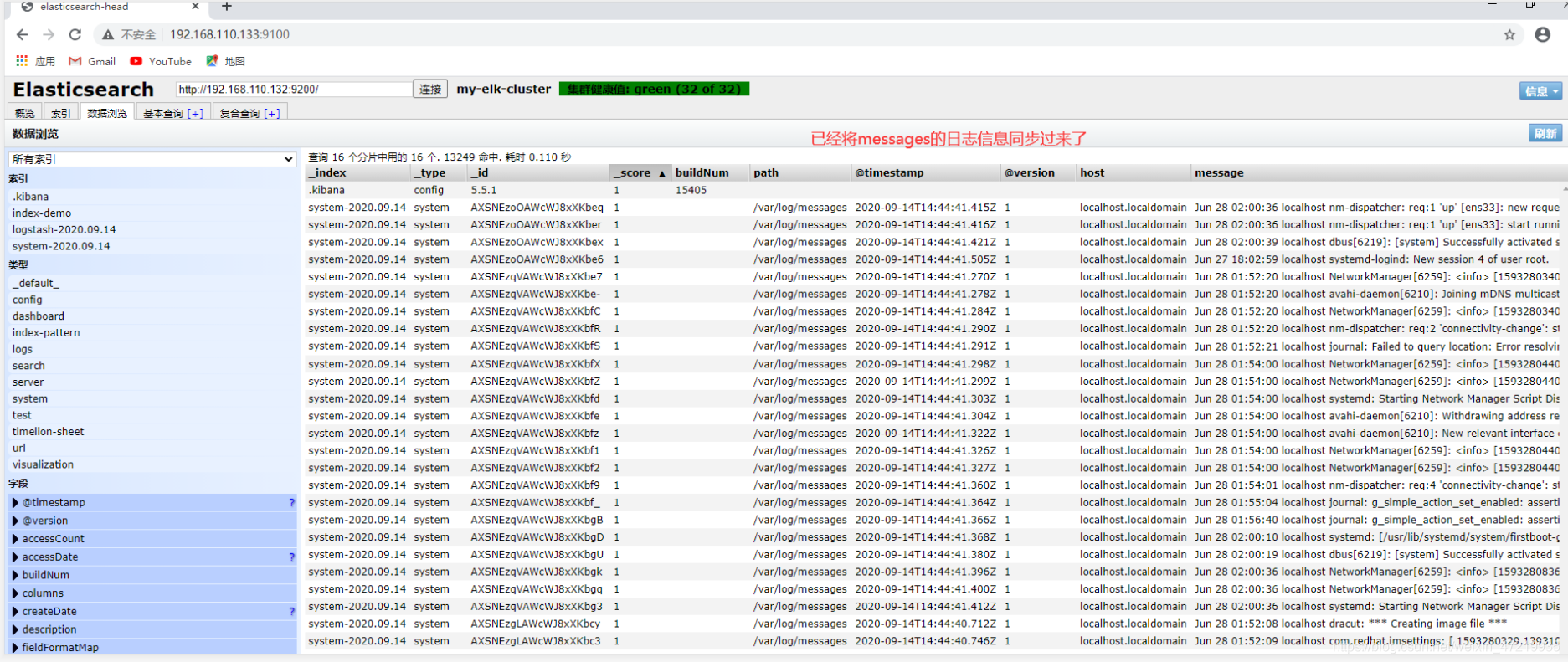
Task: Click the browser forward arrow
Action: click(49, 34)
